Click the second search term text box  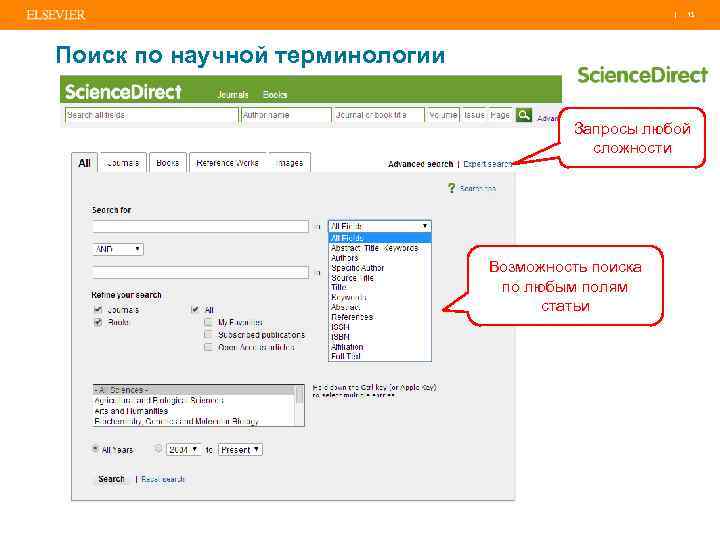[x=200, y=272]
